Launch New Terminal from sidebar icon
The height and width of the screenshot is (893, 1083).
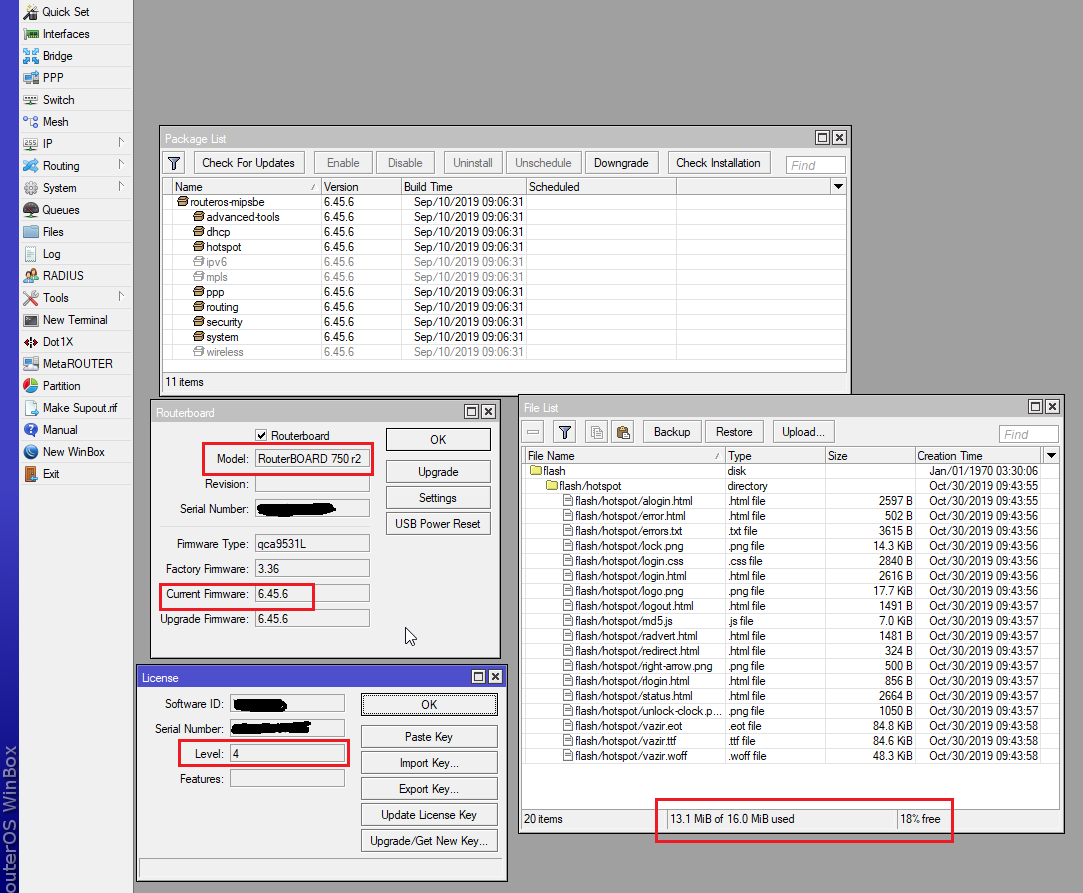(x=31, y=320)
